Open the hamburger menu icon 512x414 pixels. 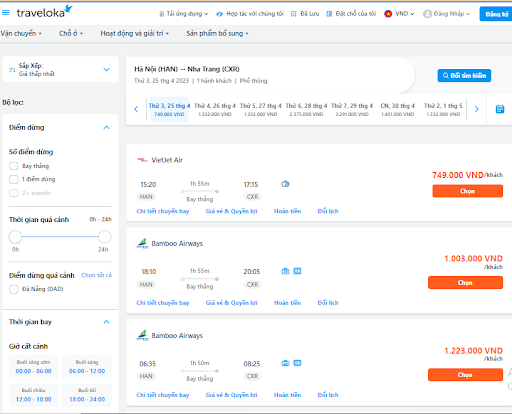coord(5,13)
